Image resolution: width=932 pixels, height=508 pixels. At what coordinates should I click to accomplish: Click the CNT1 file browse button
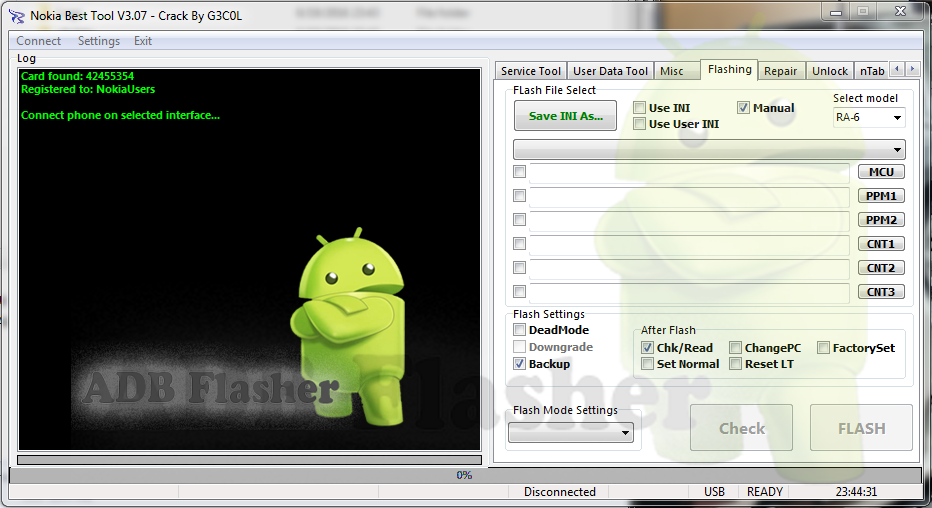881,244
